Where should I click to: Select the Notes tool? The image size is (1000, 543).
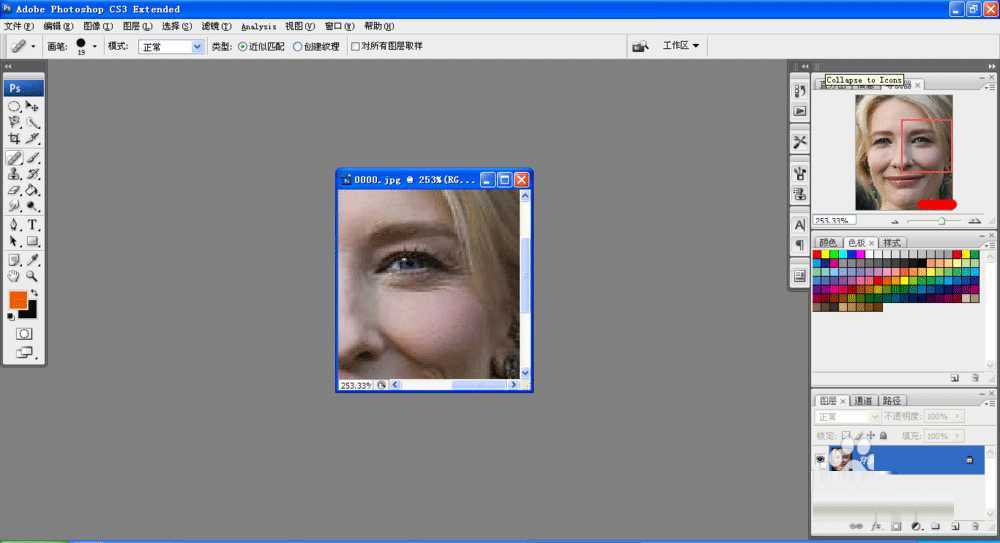pos(14,260)
